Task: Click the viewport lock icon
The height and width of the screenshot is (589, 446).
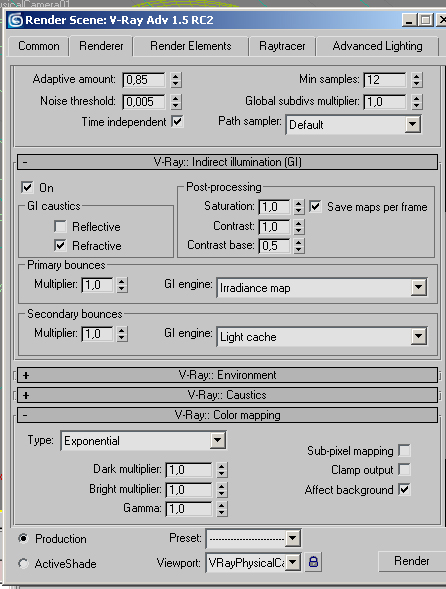Action: coord(313,562)
